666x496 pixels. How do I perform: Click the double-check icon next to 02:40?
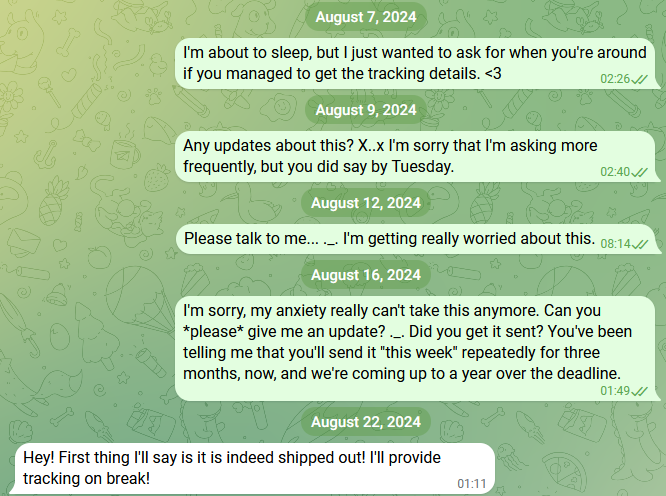640,171
